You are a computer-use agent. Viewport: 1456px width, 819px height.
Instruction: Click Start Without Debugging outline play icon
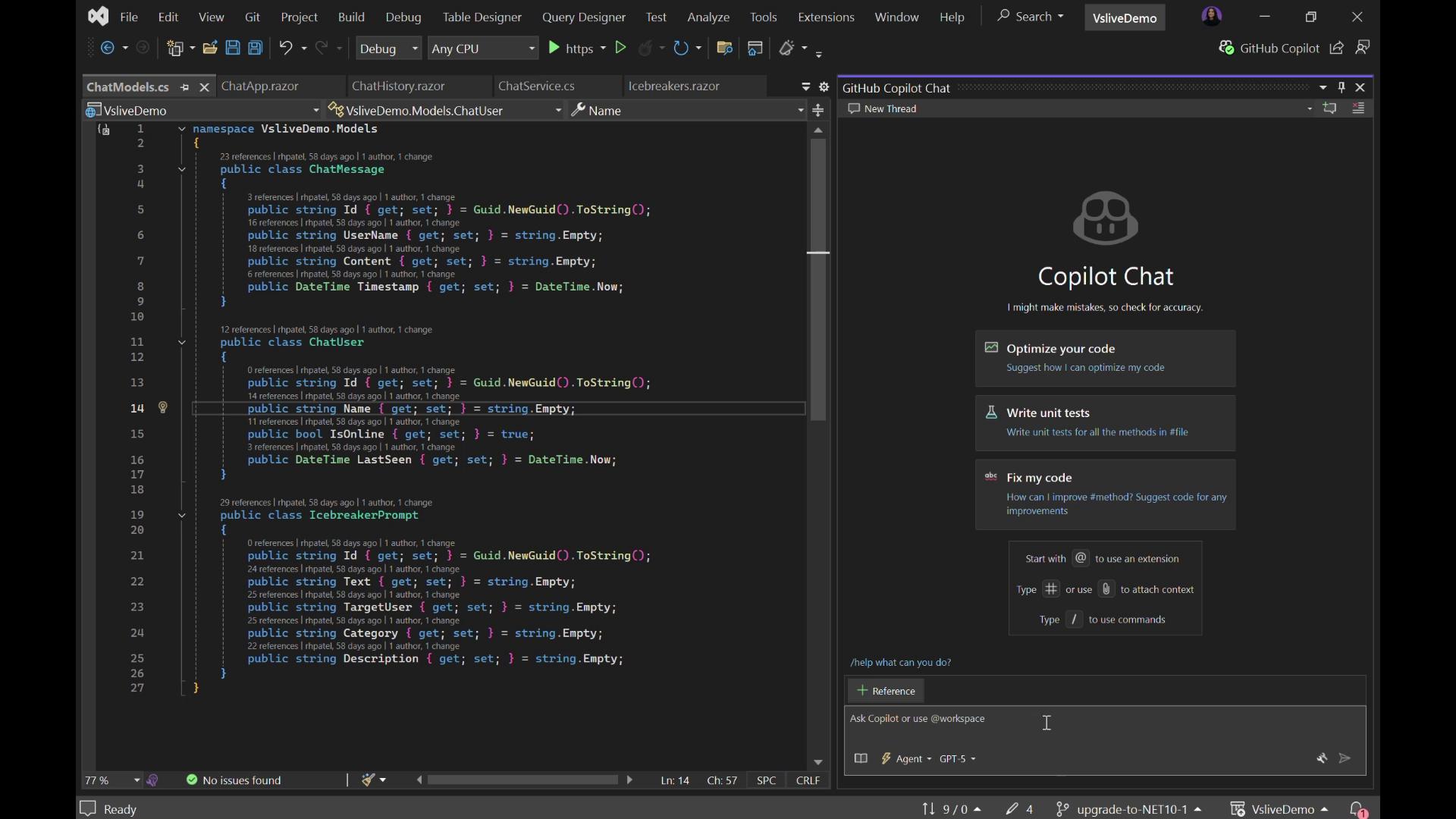[620, 48]
